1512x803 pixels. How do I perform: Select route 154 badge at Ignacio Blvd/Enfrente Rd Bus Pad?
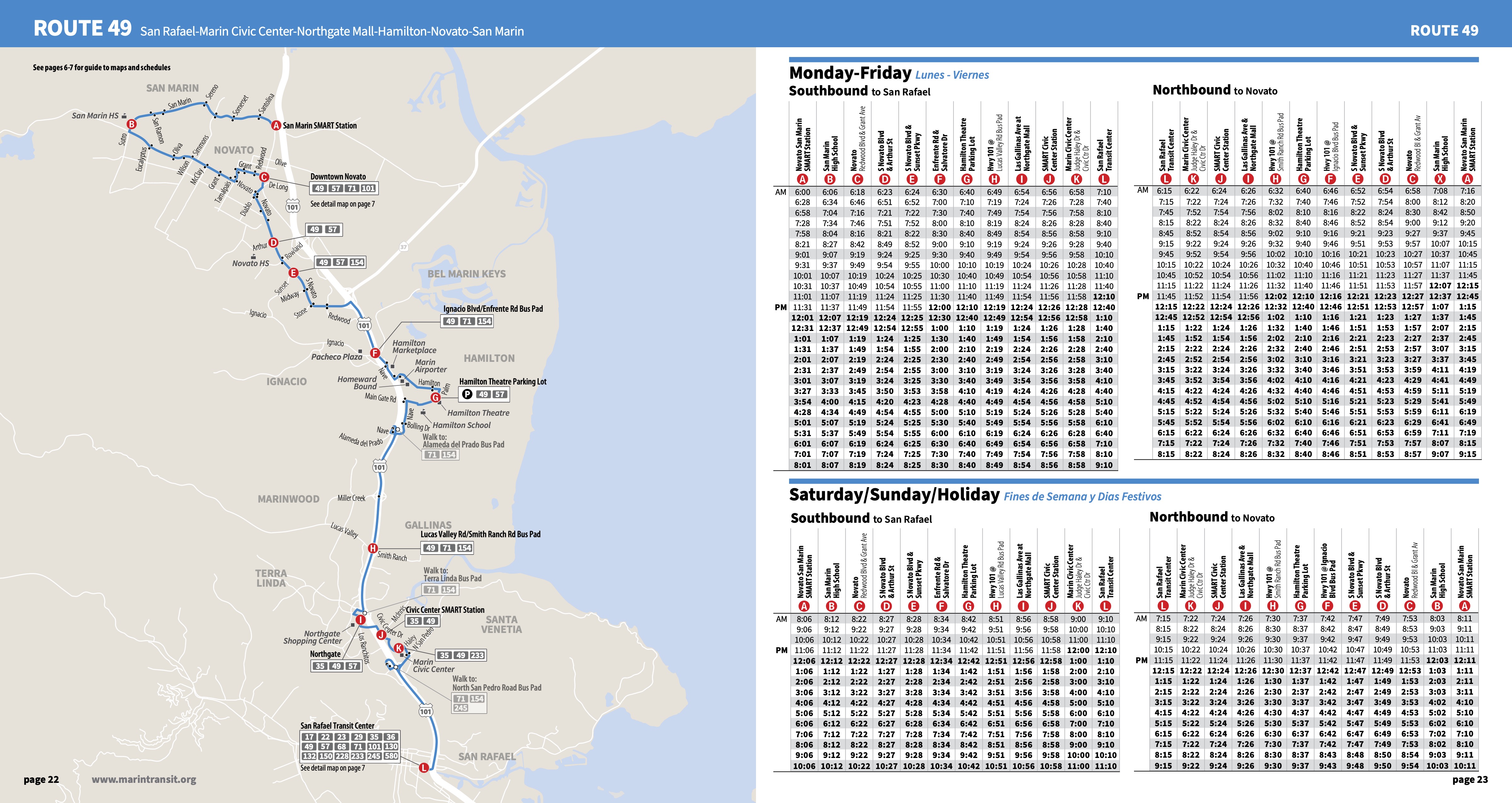coord(484,322)
